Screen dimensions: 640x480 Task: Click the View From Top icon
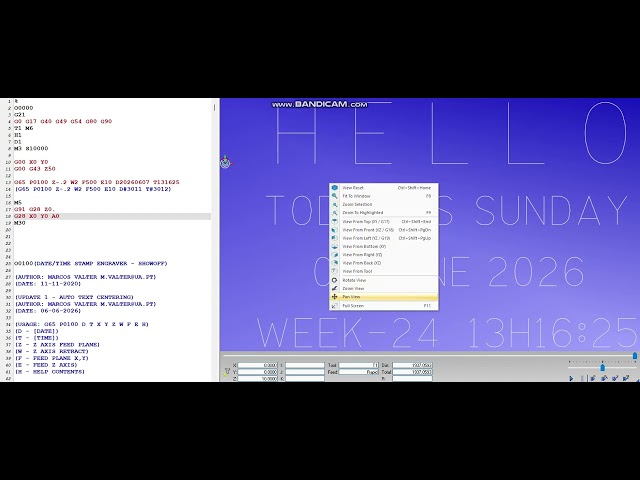tap(334, 222)
